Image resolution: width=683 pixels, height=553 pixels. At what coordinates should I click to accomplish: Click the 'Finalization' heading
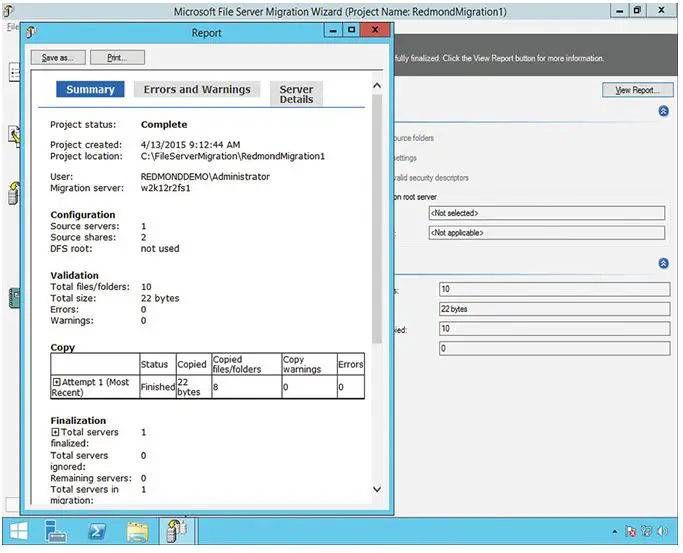coord(78,421)
